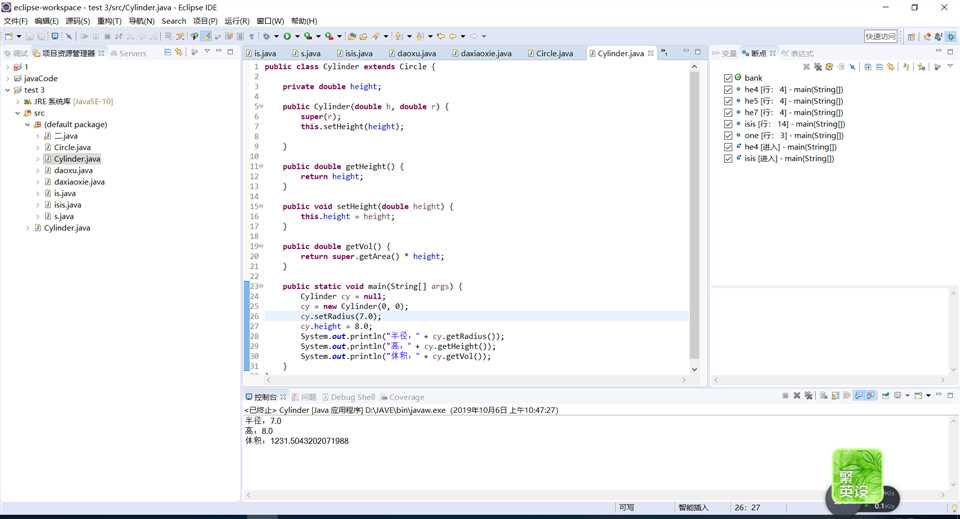The image size is (960, 519).
Task: Click the Open Perspective icon
Action: 912,37
